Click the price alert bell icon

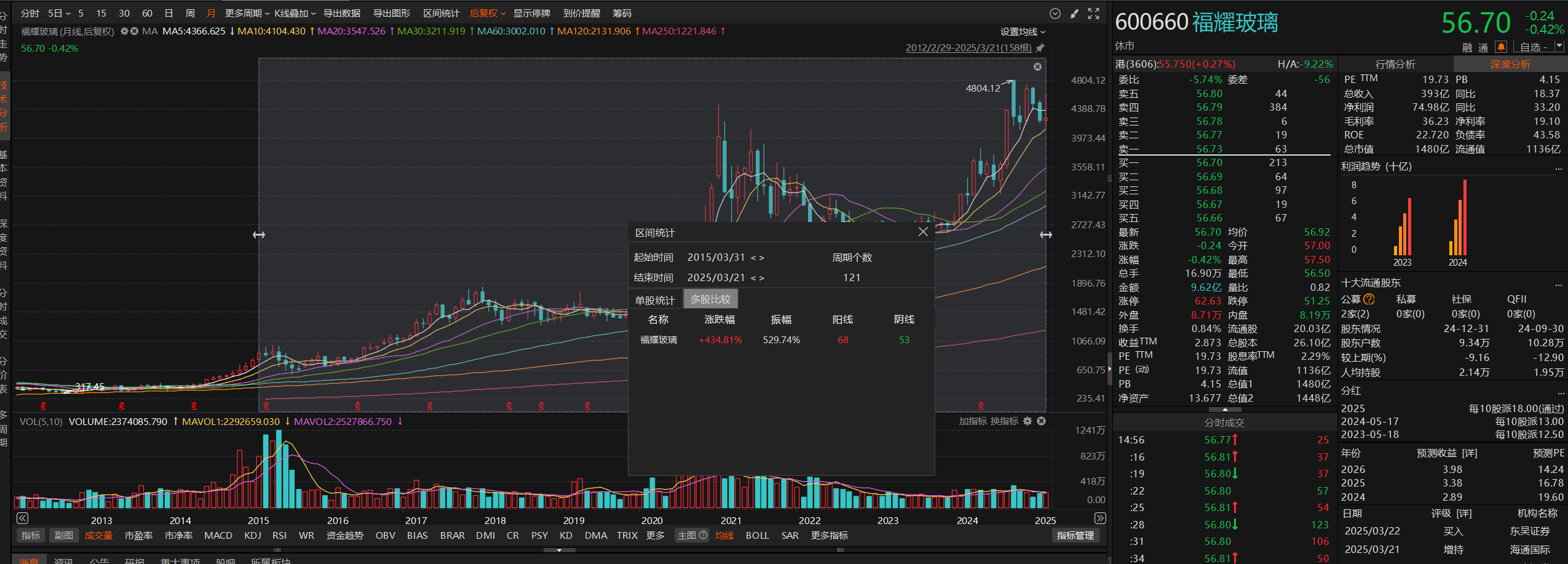pyautogui.click(x=1501, y=47)
